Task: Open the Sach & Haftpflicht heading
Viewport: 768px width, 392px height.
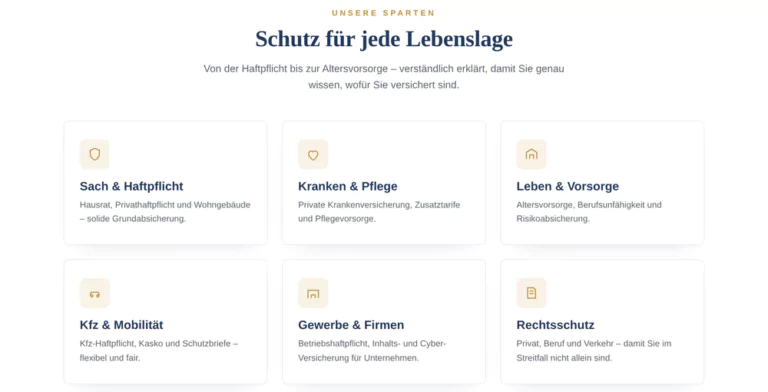Action: pos(131,186)
